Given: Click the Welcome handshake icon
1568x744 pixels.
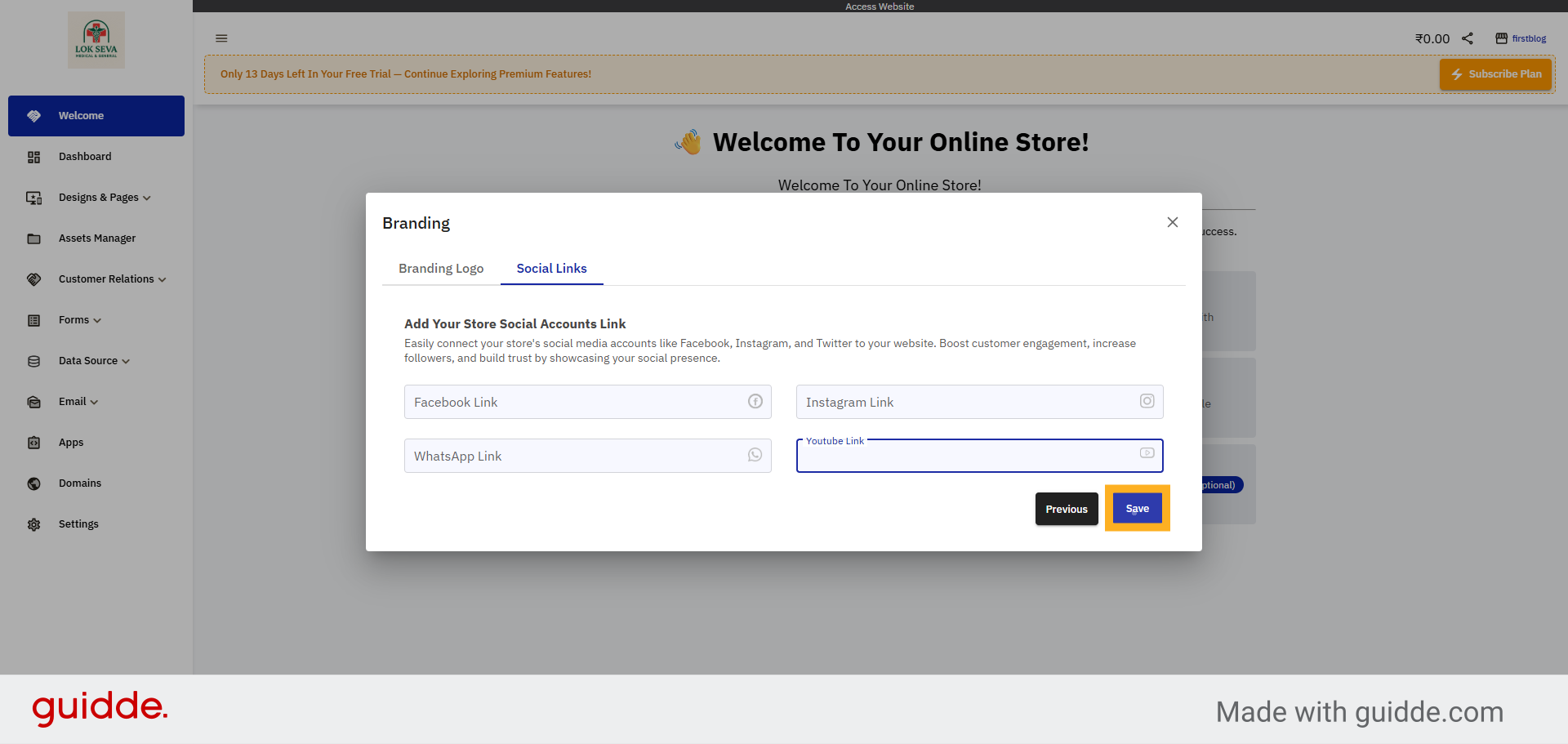Looking at the screenshot, I should click(33, 116).
